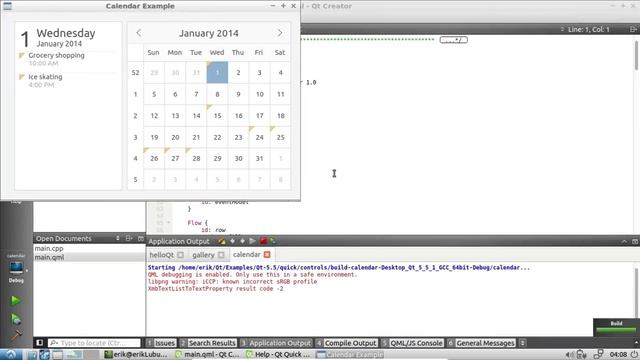Select January 15 in the calendar
The image size is (640, 360).
pos(217,116)
